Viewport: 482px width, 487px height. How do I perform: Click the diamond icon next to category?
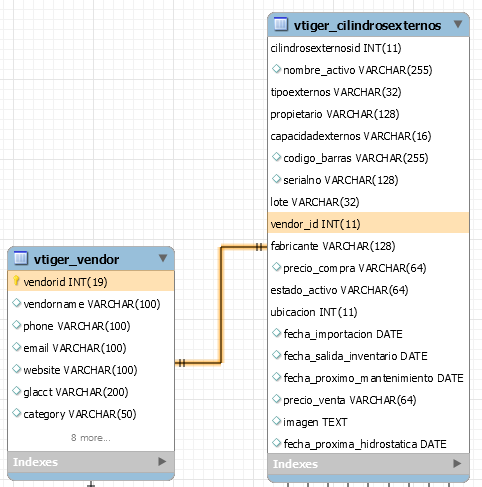coord(16,413)
